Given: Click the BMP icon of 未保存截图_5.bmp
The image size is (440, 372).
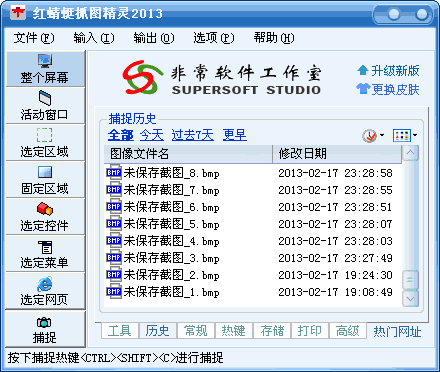Looking at the screenshot, I should pyautogui.click(x=114, y=224).
